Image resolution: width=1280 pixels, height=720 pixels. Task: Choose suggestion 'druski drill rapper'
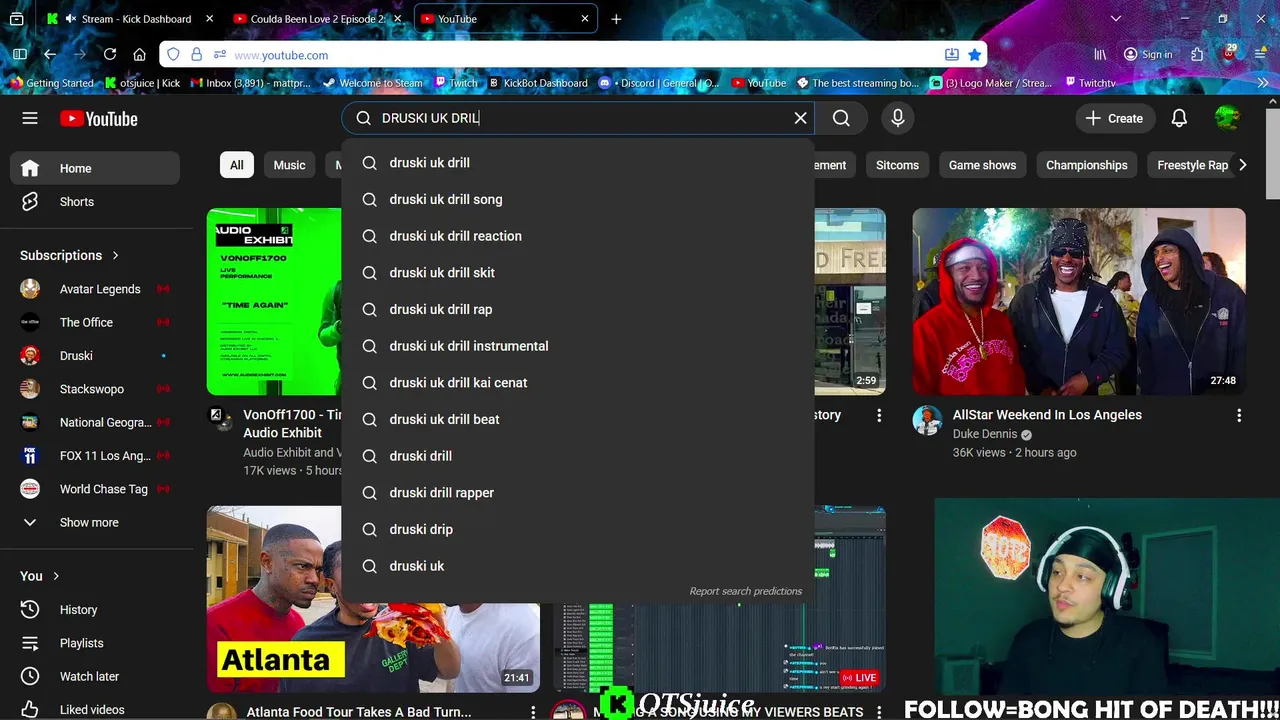pos(578,493)
